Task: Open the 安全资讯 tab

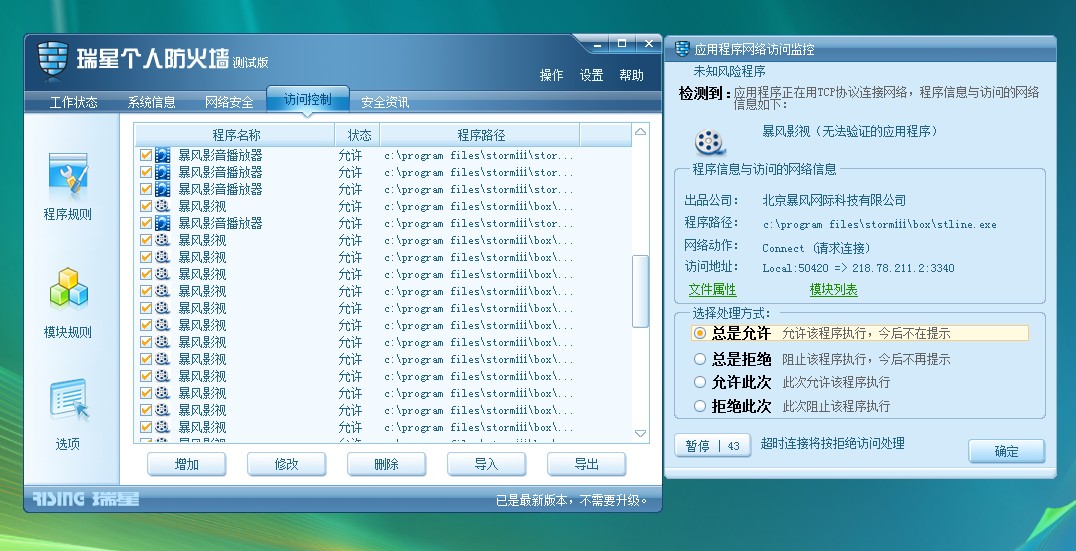Action: [385, 102]
